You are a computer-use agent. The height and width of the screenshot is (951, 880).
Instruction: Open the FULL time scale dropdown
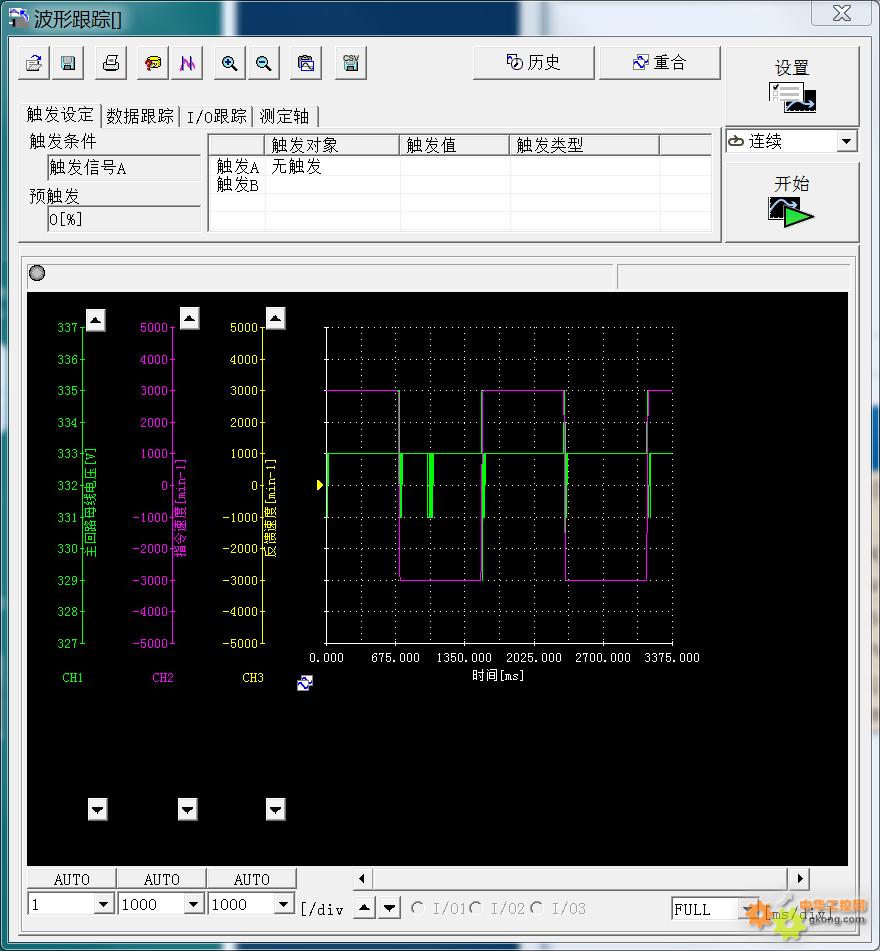coord(746,909)
